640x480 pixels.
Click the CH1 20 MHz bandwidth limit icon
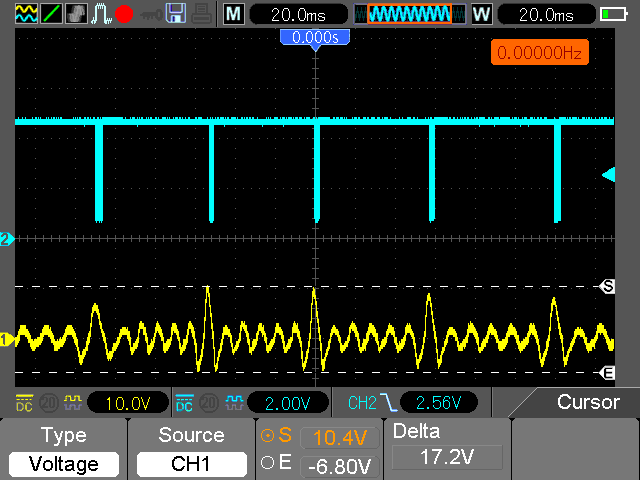coord(49,403)
